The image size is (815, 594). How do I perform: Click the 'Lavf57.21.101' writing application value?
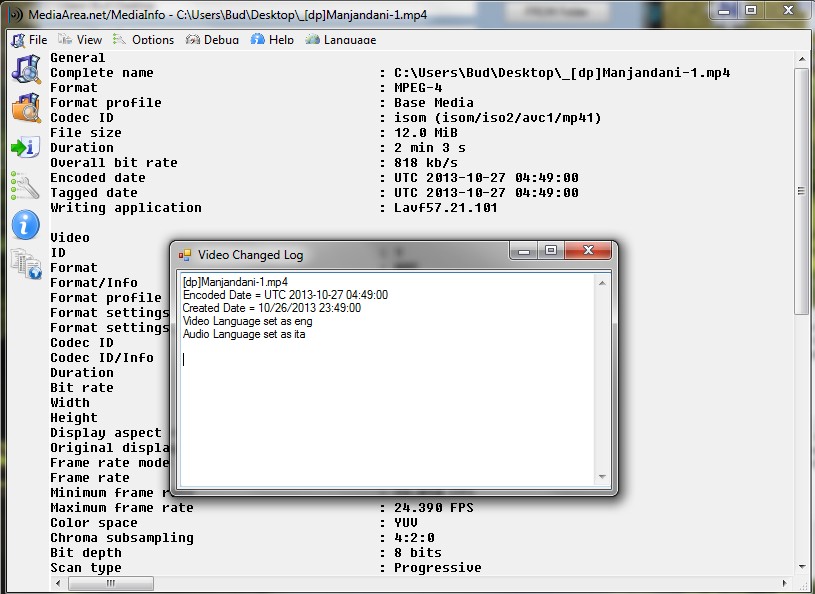[x=445, y=208]
